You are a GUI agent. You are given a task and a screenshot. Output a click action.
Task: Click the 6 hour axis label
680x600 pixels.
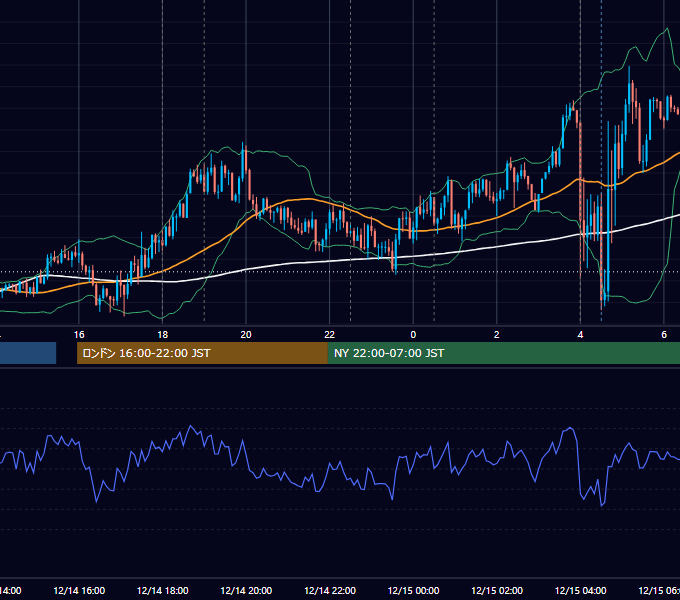pos(664,334)
